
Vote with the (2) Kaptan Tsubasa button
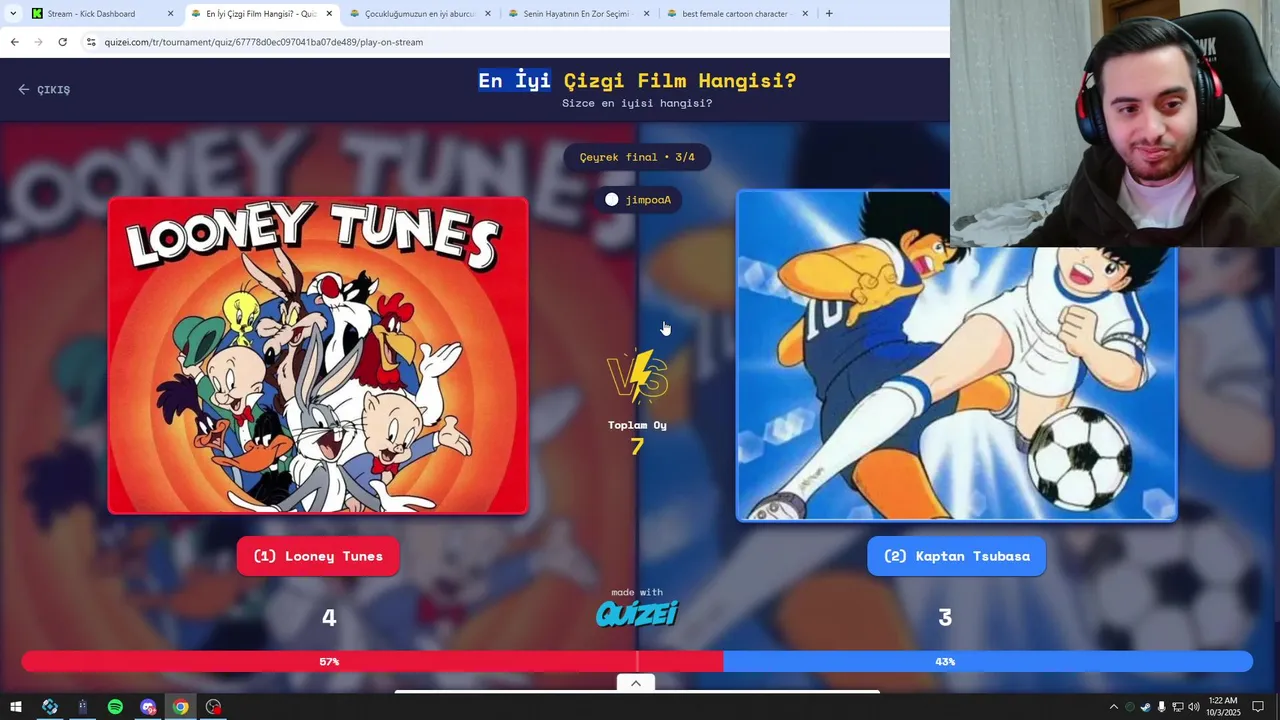click(956, 556)
